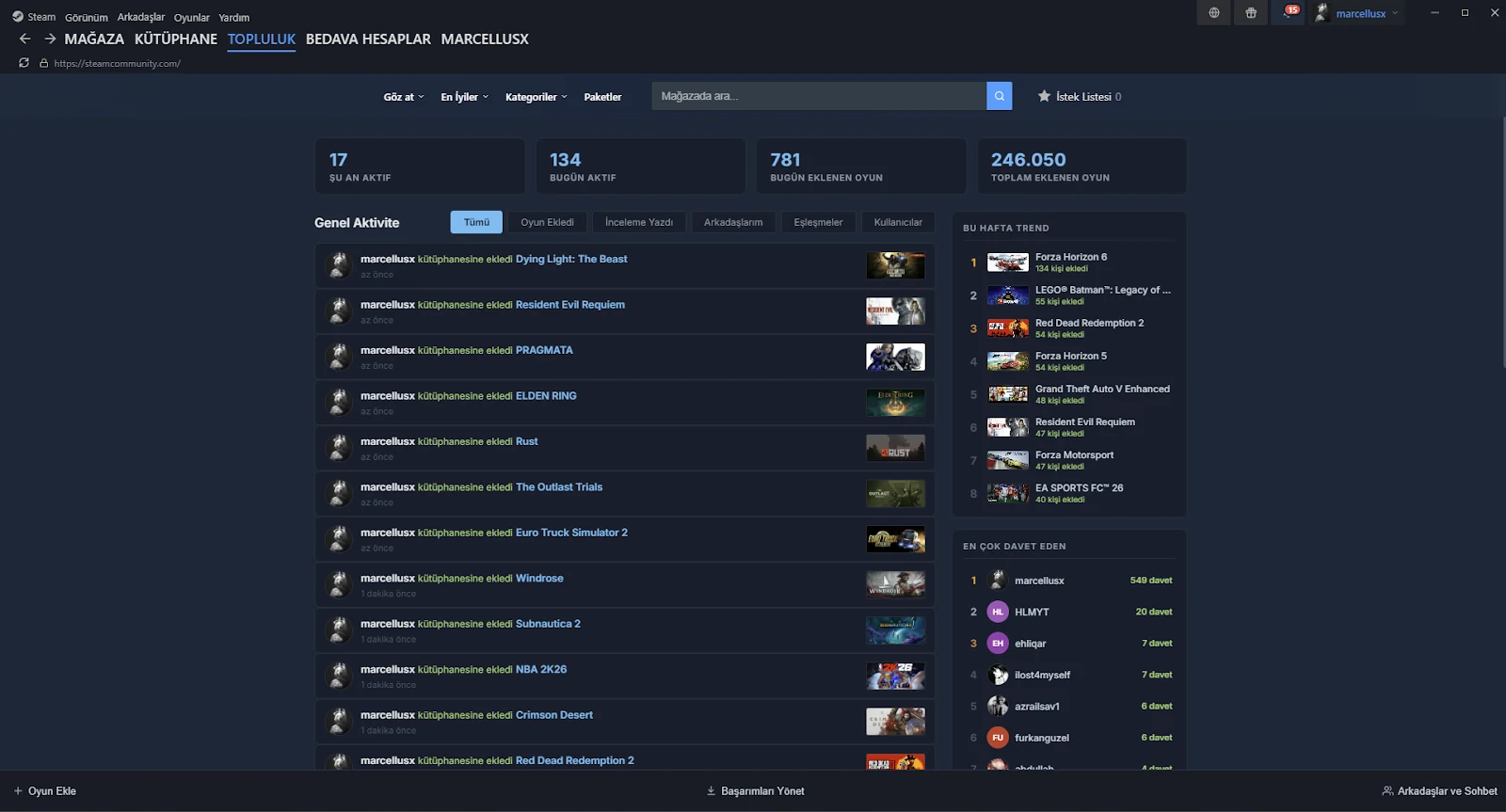Screen dimensions: 1506x812
Task: Click the Steam logo icon in the title bar
Action: [18, 16]
